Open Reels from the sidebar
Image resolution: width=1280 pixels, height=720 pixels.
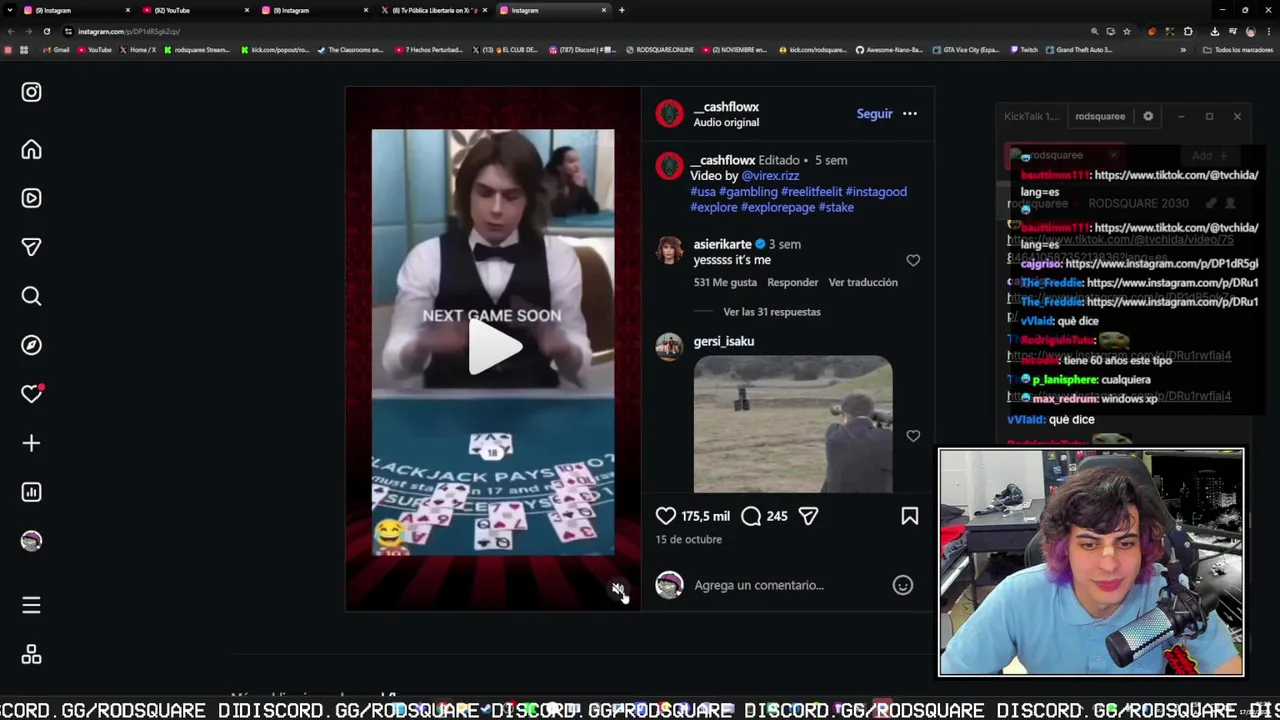(31, 198)
